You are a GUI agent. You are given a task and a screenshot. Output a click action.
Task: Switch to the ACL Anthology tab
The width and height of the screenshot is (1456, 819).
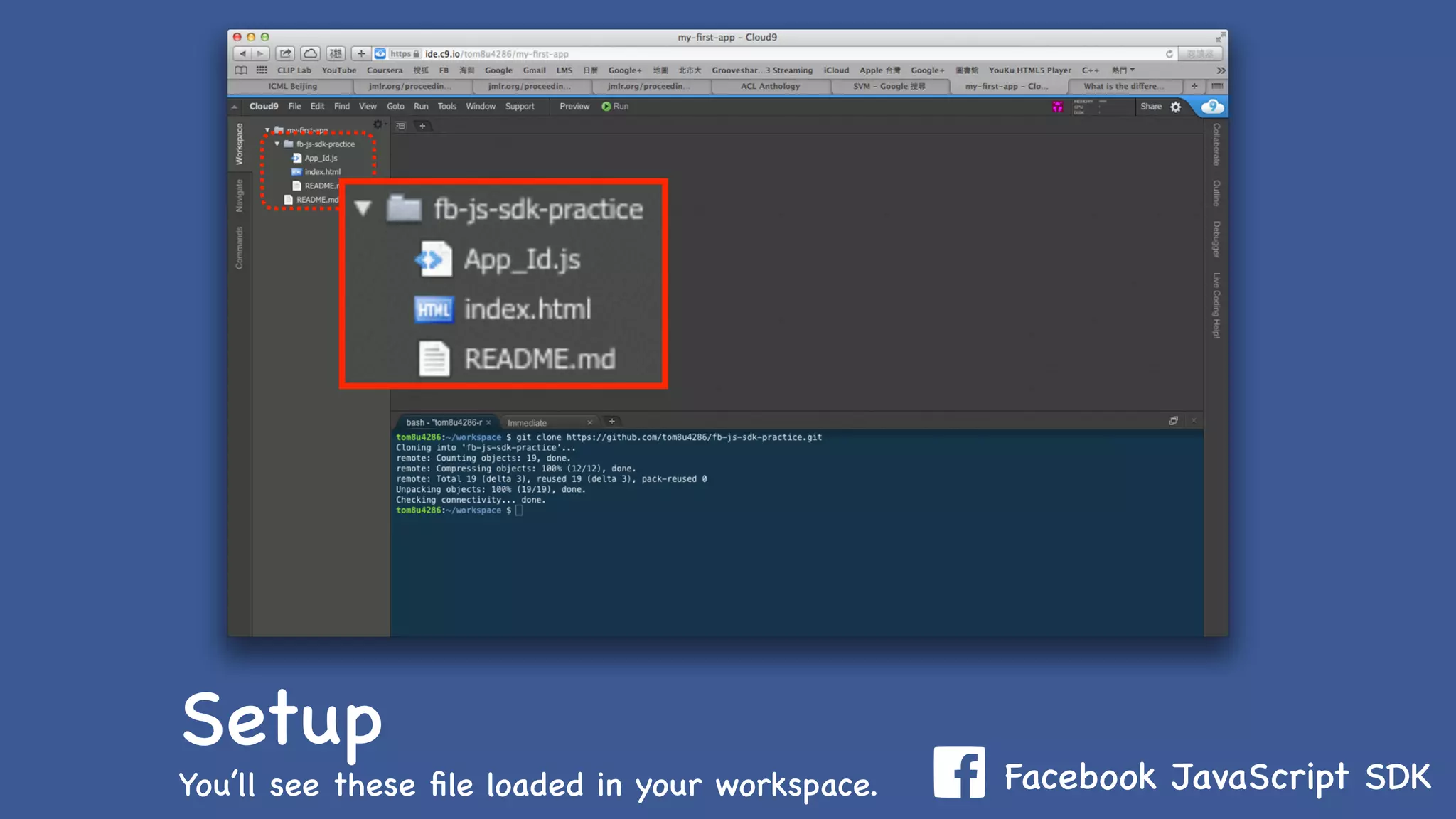(x=770, y=87)
